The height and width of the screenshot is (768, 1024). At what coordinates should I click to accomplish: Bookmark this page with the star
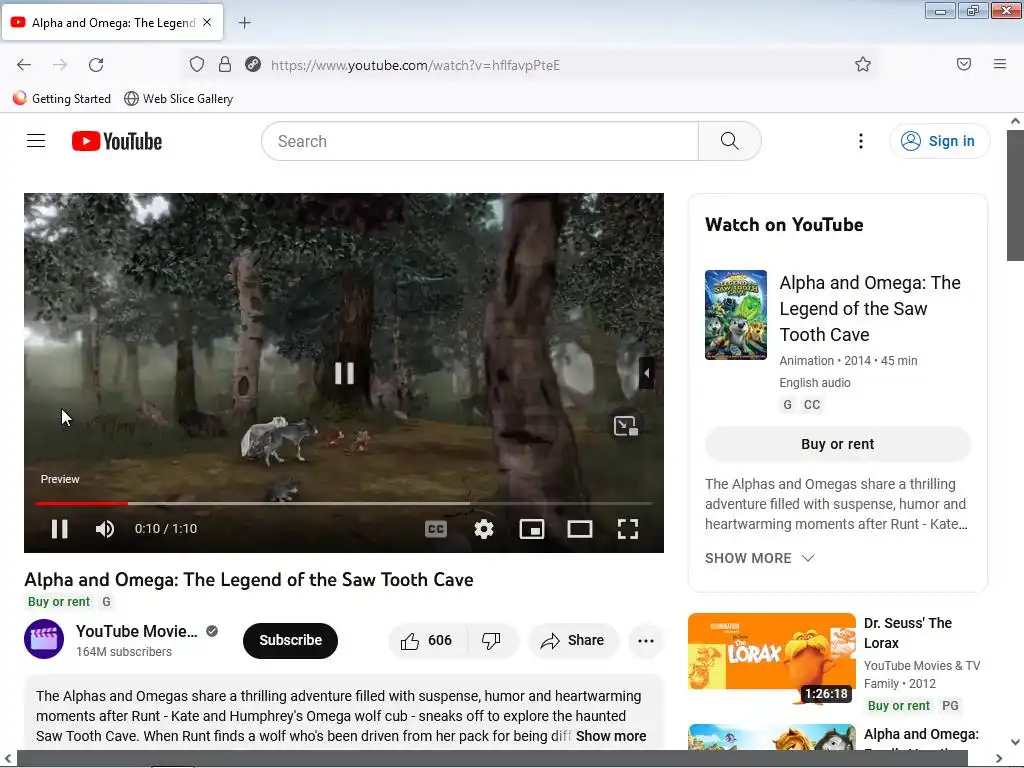(863, 64)
